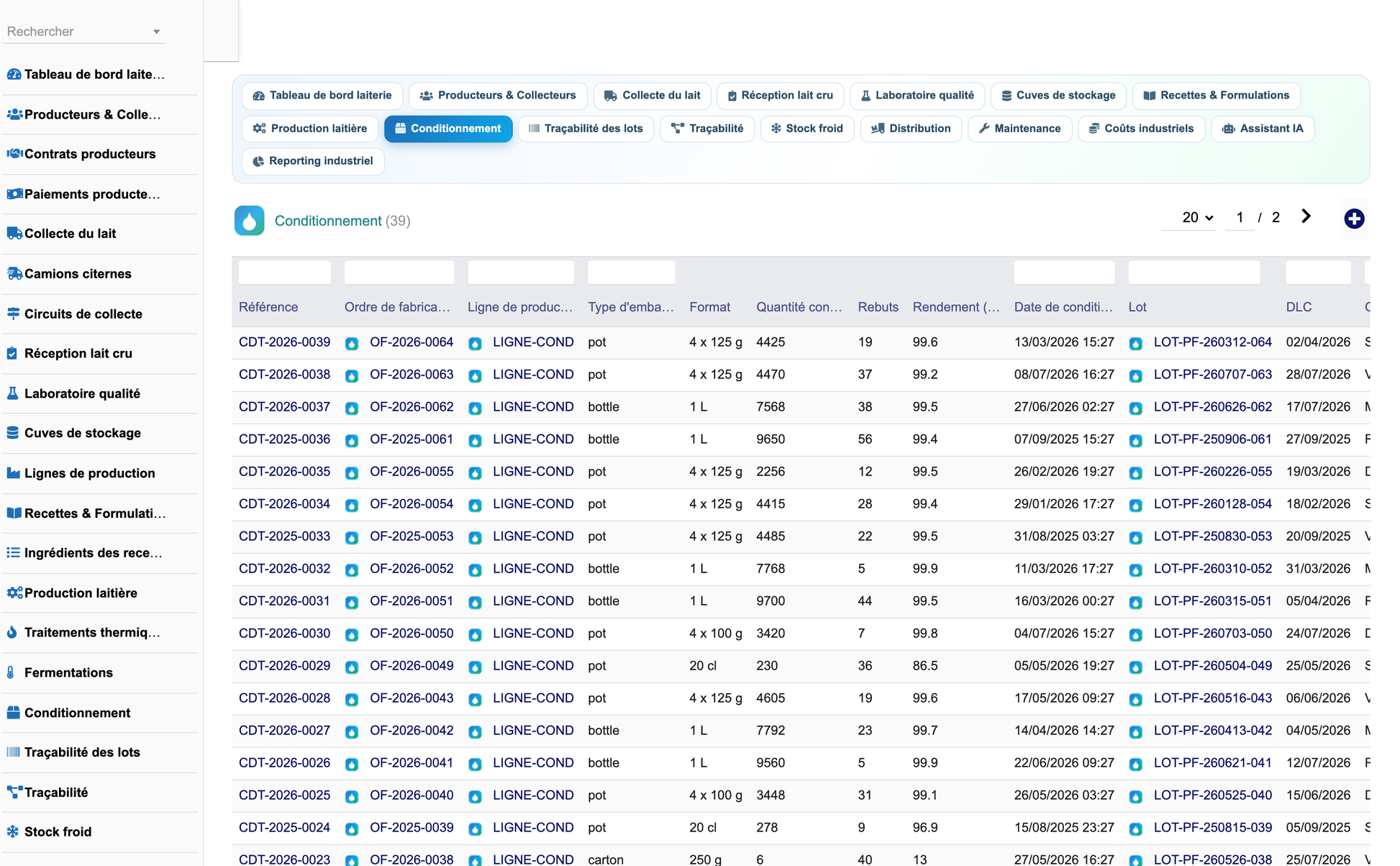Open LIGNE-COND link in CDT-2026-0035 row
This screenshot has width=1400, height=866.
pyautogui.click(x=533, y=472)
